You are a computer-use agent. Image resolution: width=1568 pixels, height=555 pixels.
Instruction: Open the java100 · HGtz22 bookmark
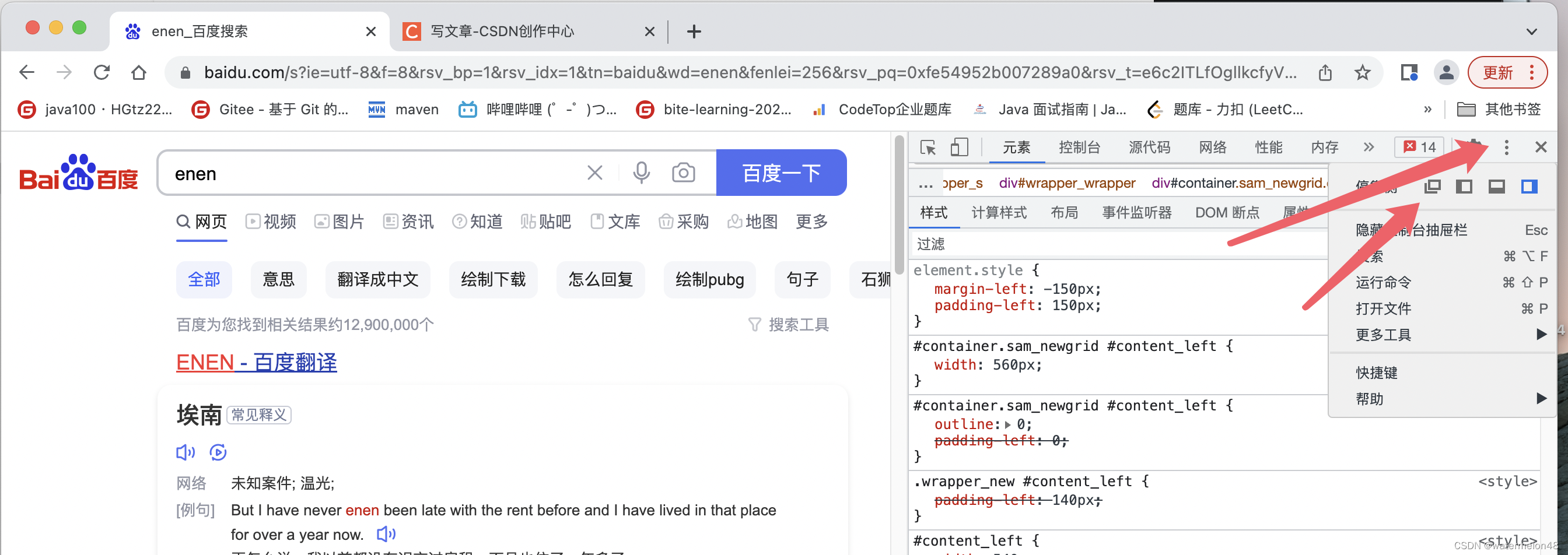tap(96, 109)
